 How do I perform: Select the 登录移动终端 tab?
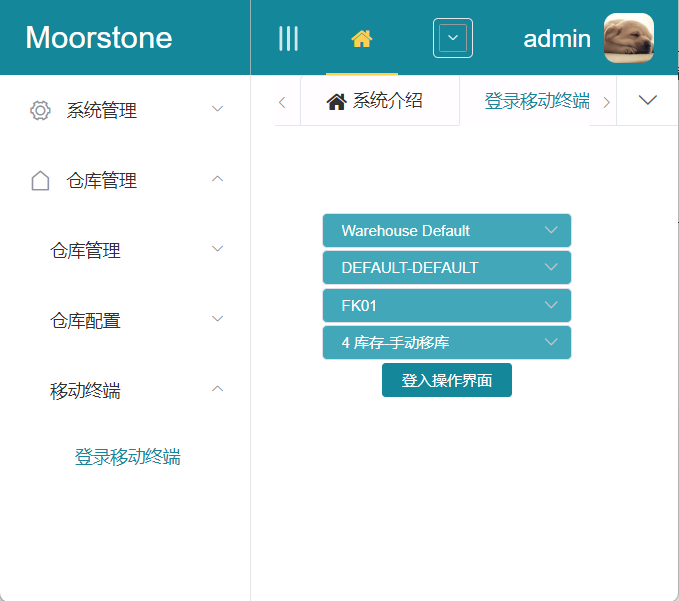(537, 101)
